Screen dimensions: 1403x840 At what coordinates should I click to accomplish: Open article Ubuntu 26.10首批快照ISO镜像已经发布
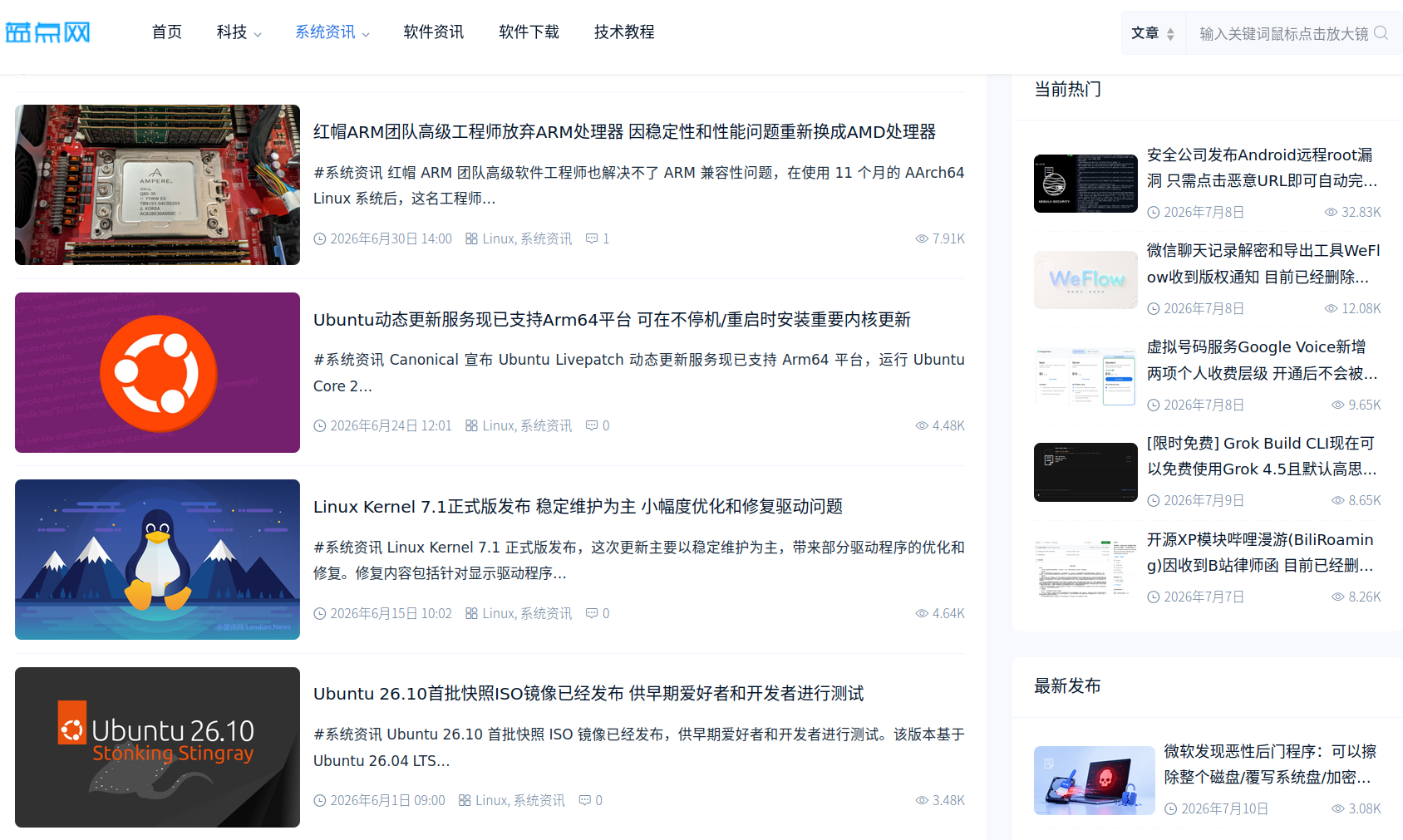pos(588,693)
